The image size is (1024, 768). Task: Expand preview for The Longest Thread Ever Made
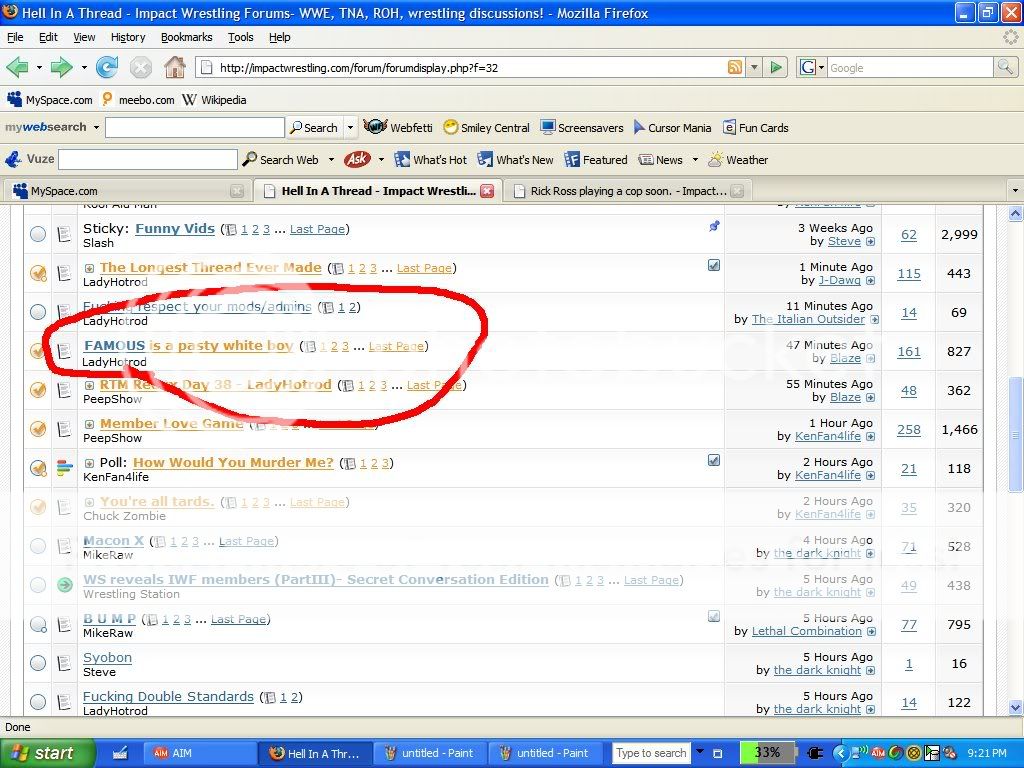pos(89,268)
